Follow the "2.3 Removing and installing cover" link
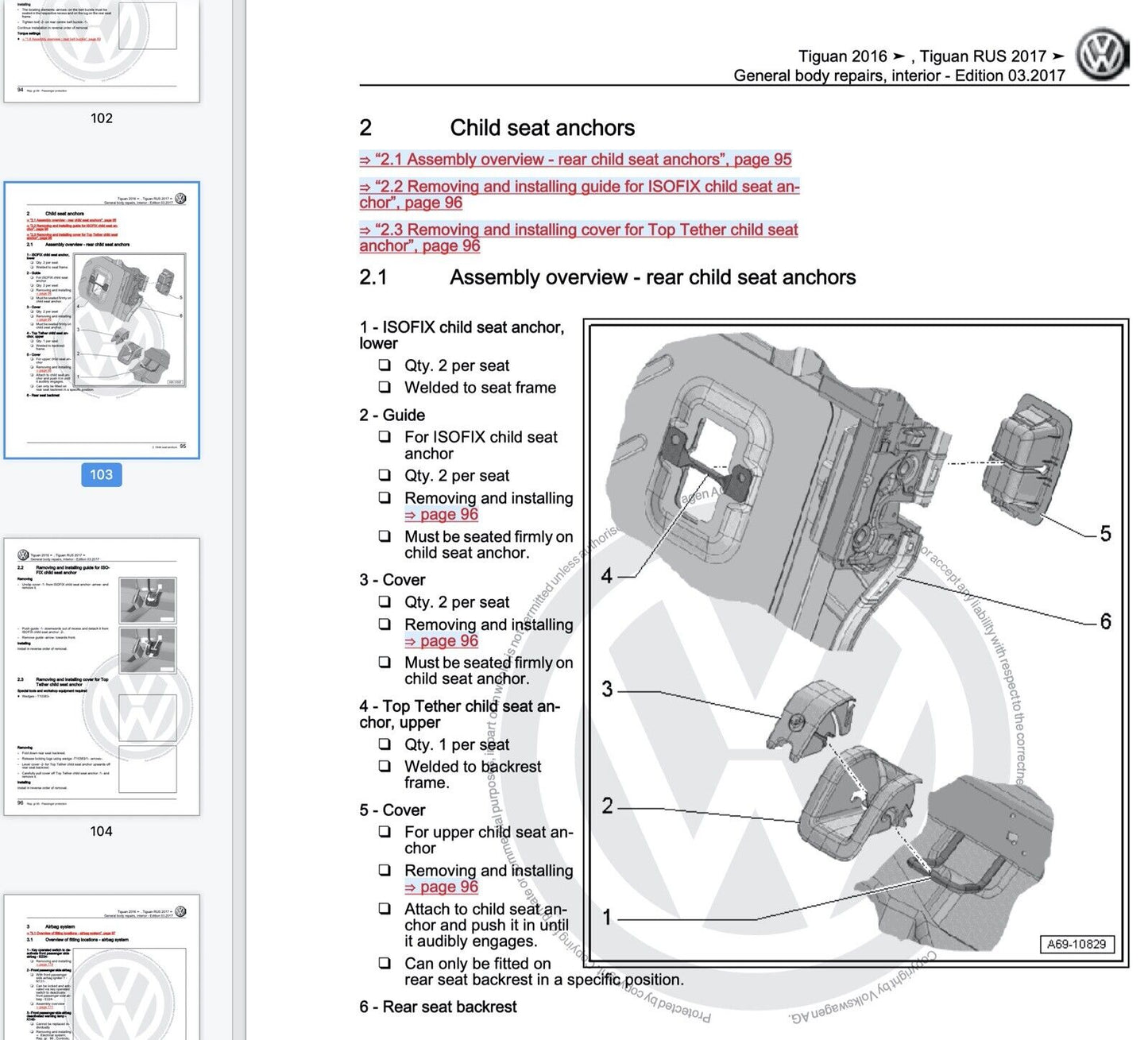1148x1040 pixels. (578, 238)
